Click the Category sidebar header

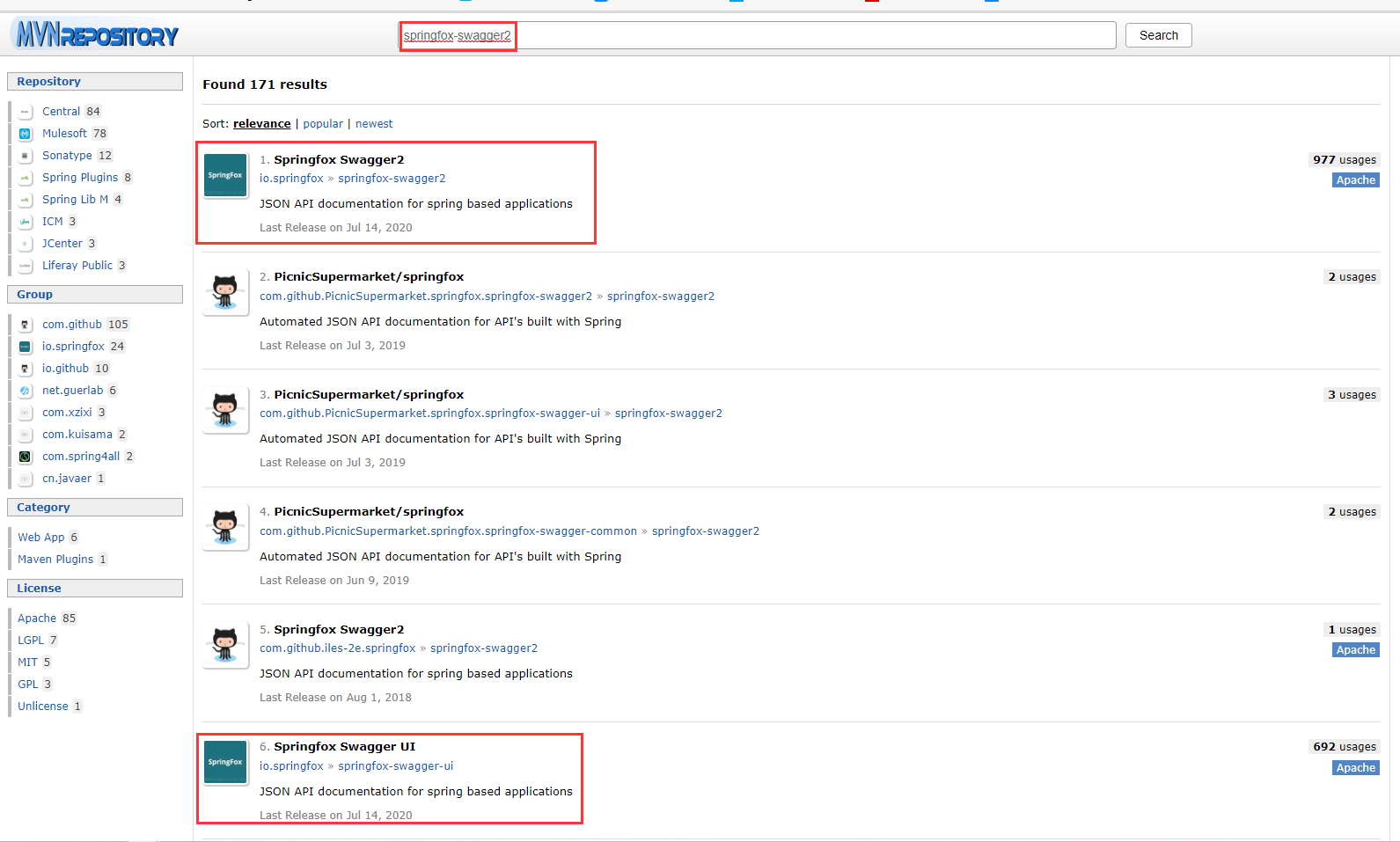coord(95,508)
